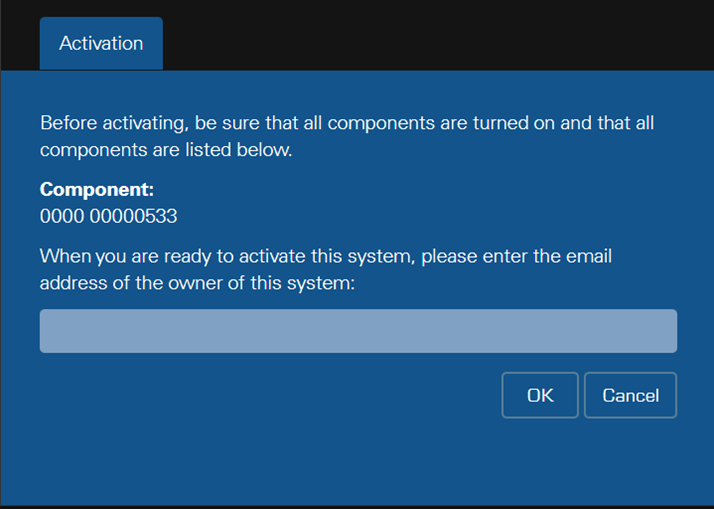Click 'components are listed below' text line

[x=166, y=151]
